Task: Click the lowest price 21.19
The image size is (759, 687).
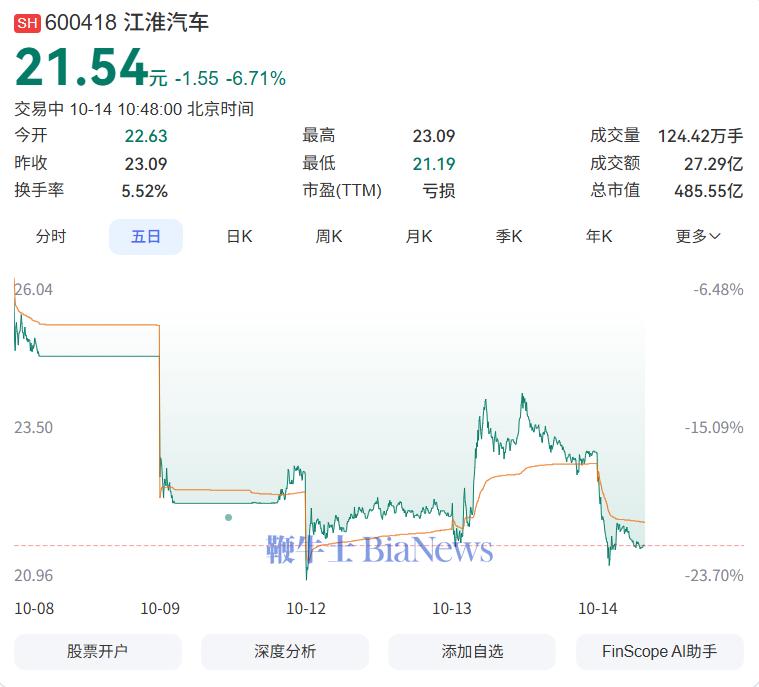Action: (x=434, y=164)
